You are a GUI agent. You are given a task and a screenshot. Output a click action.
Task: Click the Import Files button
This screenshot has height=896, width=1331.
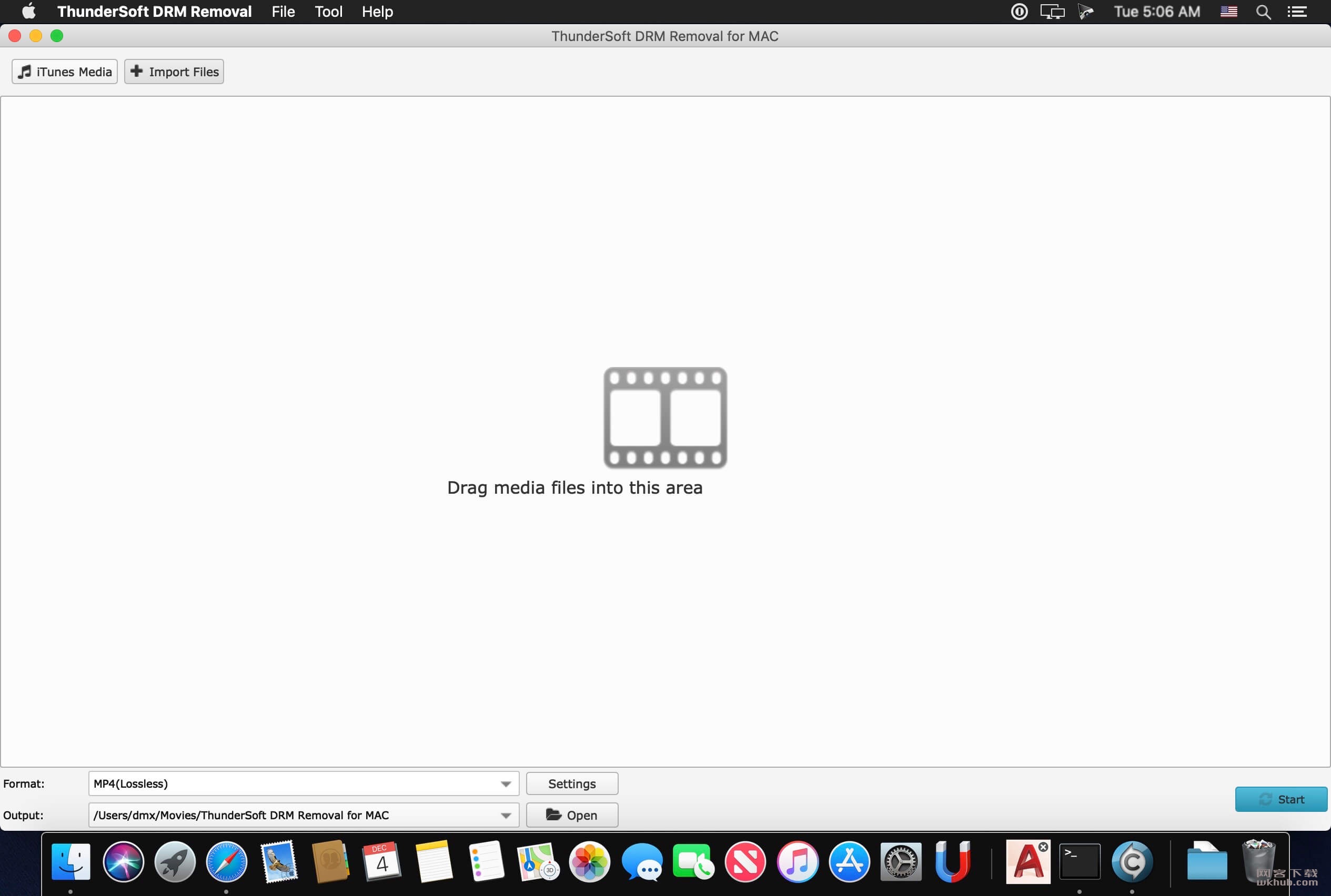tap(174, 72)
